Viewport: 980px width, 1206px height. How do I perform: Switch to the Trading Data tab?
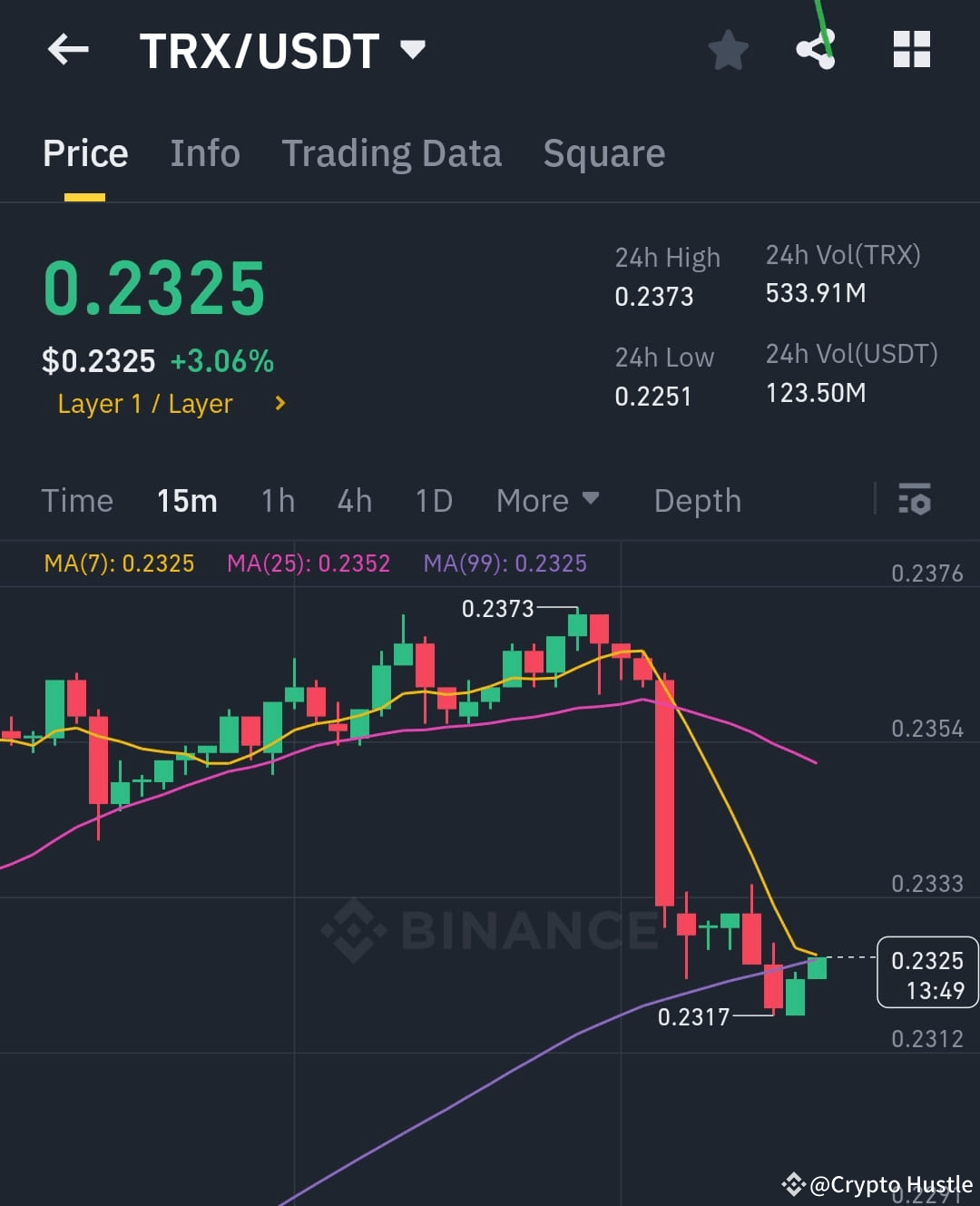(392, 153)
